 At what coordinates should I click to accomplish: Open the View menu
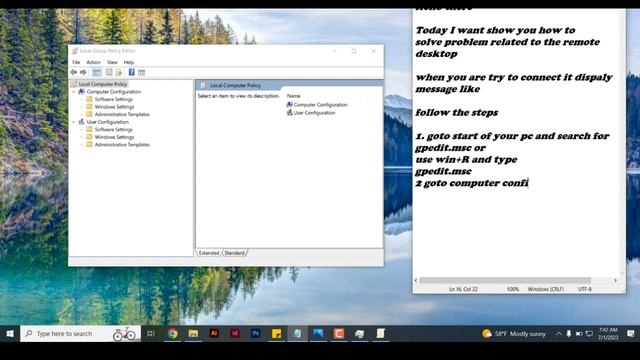click(x=112, y=62)
